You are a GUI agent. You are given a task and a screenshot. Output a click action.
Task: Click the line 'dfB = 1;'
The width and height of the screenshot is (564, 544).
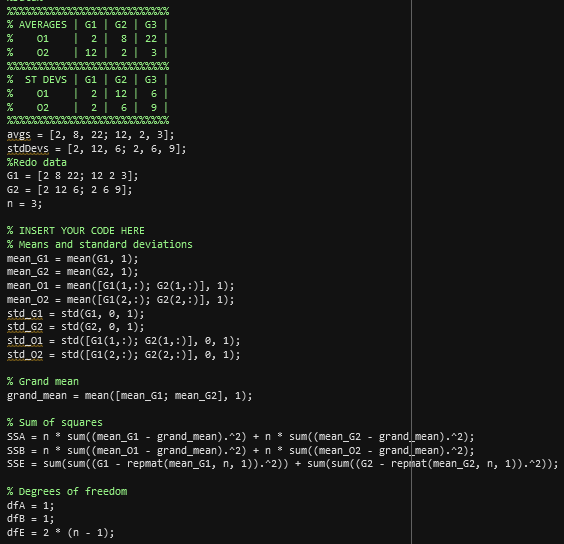pyautogui.click(x=31, y=519)
